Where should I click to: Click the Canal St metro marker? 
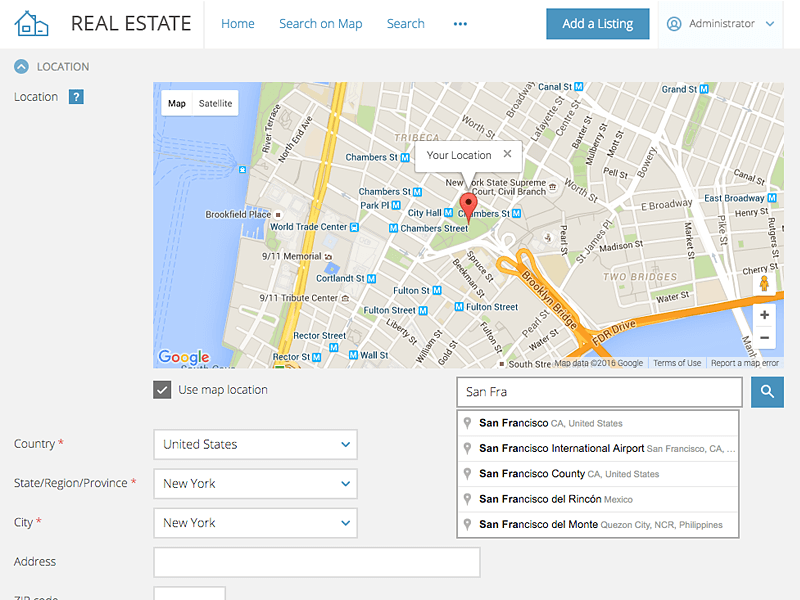(579, 87)
